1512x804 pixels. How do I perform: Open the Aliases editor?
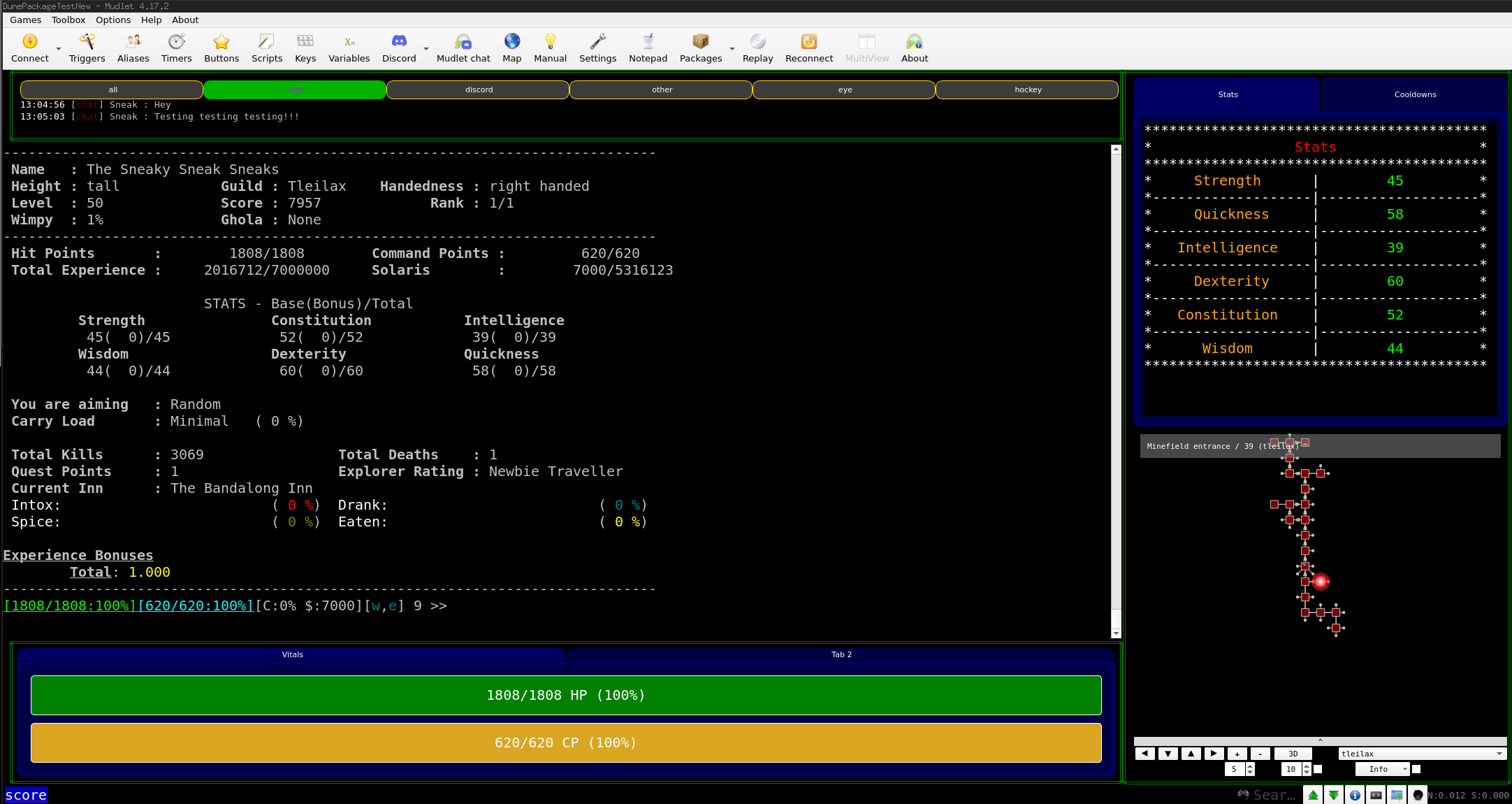pos(133,48)
